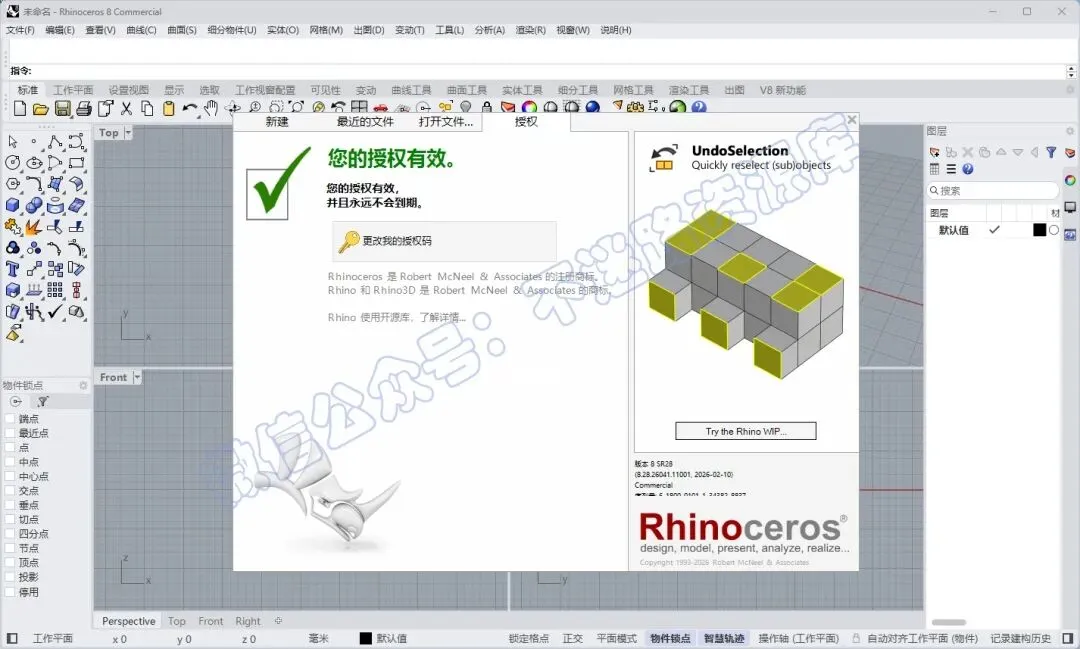Click the layers panel 搜索 search field
Image resolution: width=1080 pixels, height=649 pixels.
pos(993,191)
